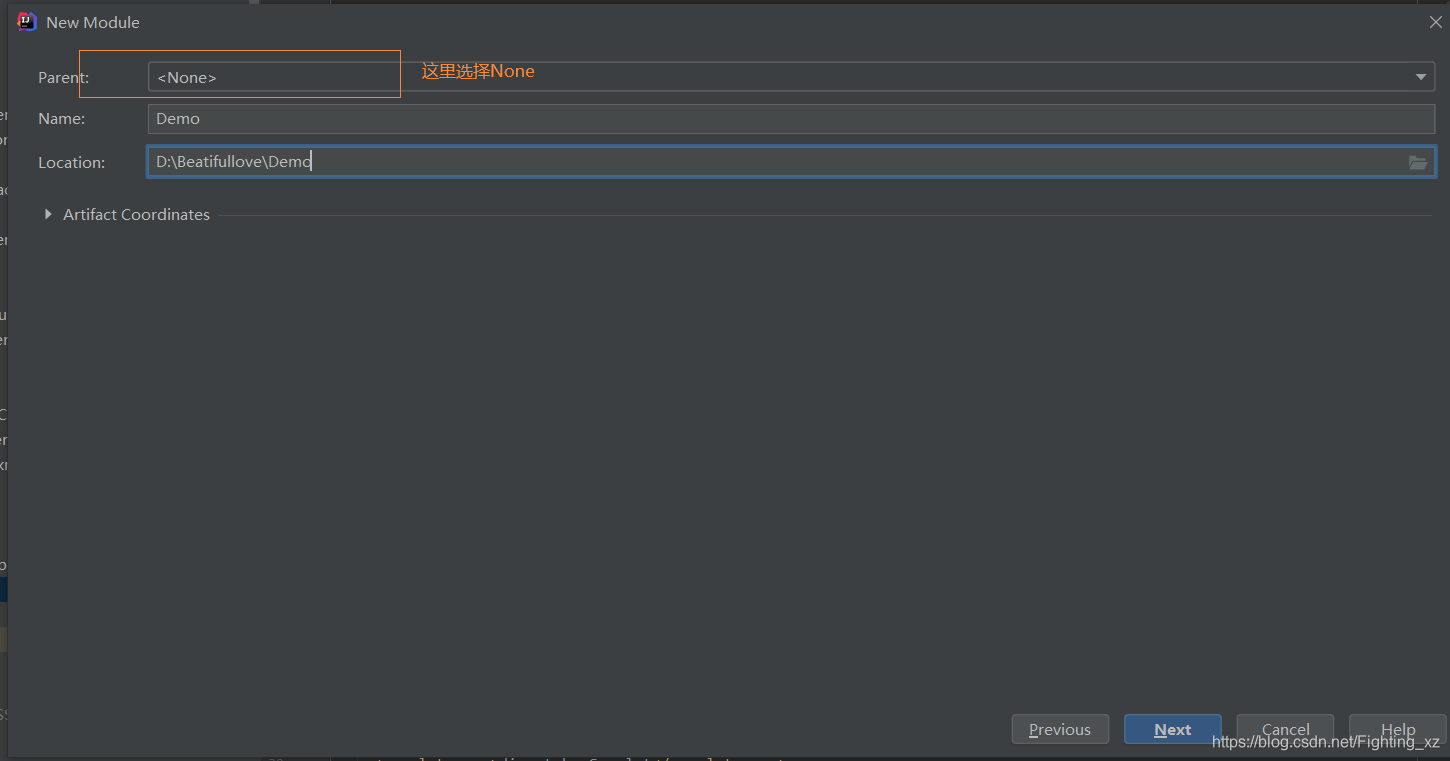Open the Parent module dropdown
Viewport: 1450px width, 761px height.
point(791,77)
